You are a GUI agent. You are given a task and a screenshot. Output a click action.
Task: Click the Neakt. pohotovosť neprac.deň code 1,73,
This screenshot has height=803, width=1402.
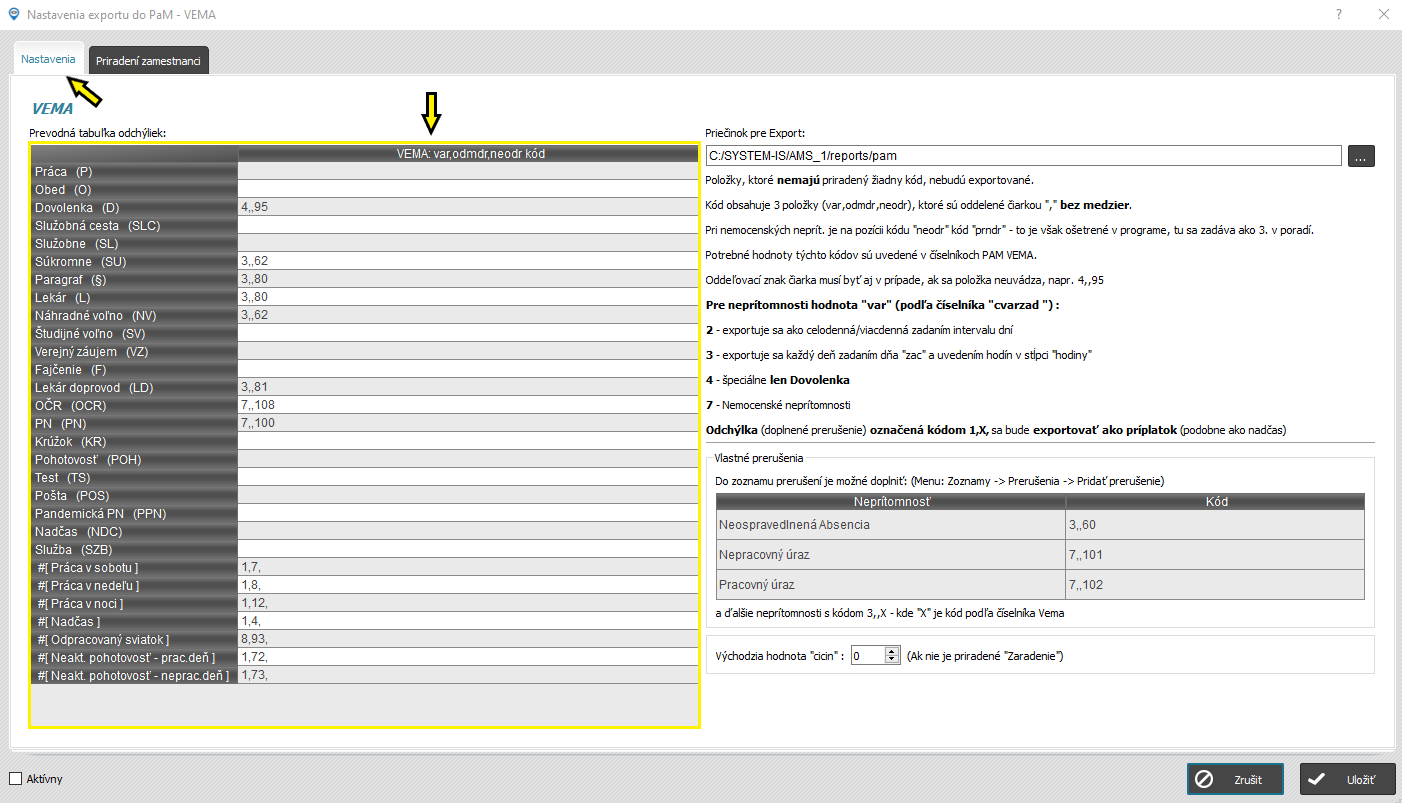[x=468, y=675]
